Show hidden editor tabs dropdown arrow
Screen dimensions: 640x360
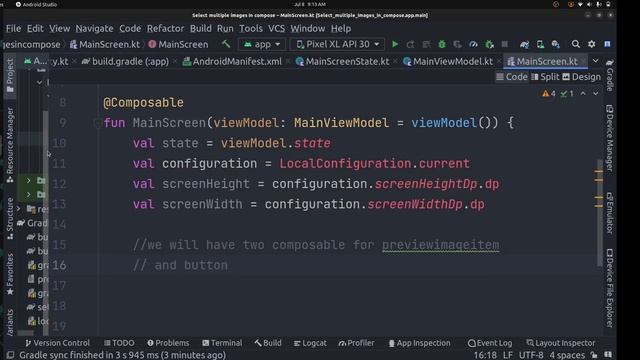[x=596, y=61]
